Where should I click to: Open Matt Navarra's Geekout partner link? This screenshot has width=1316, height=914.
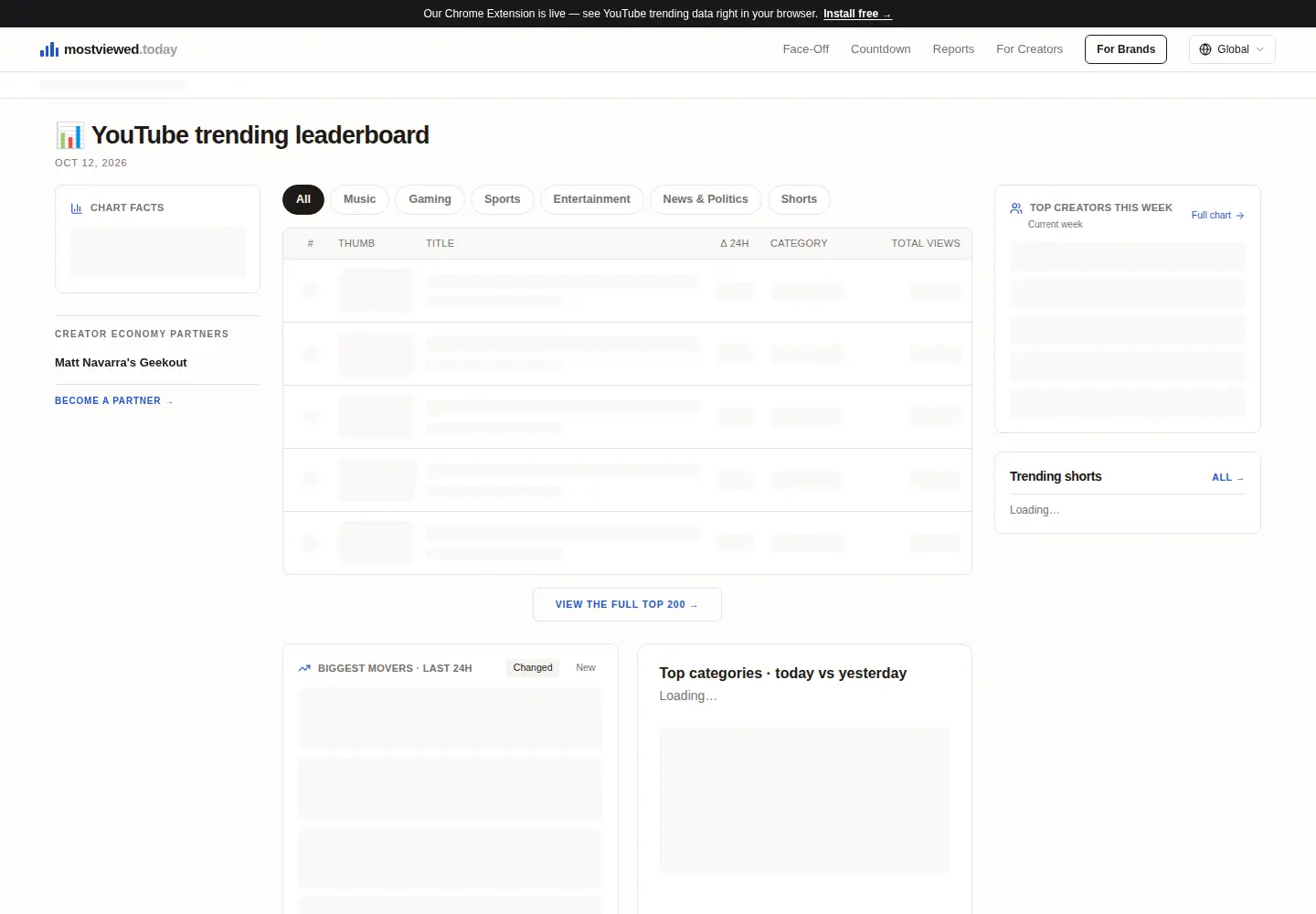pyautogui.click(x=121, y=363)
